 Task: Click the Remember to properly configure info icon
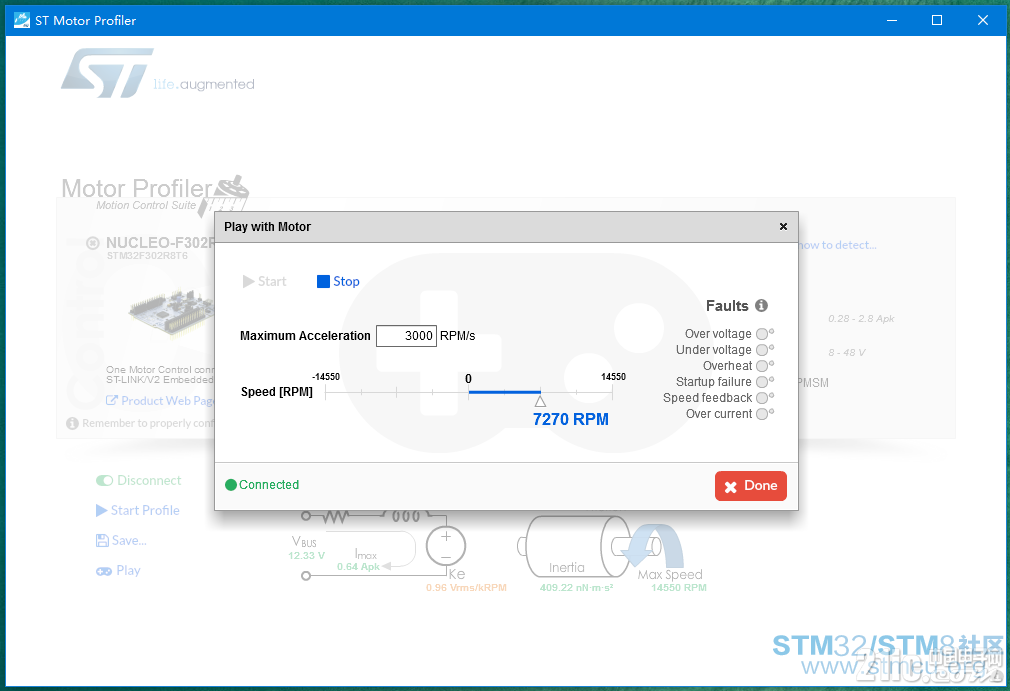click(72, 423)
